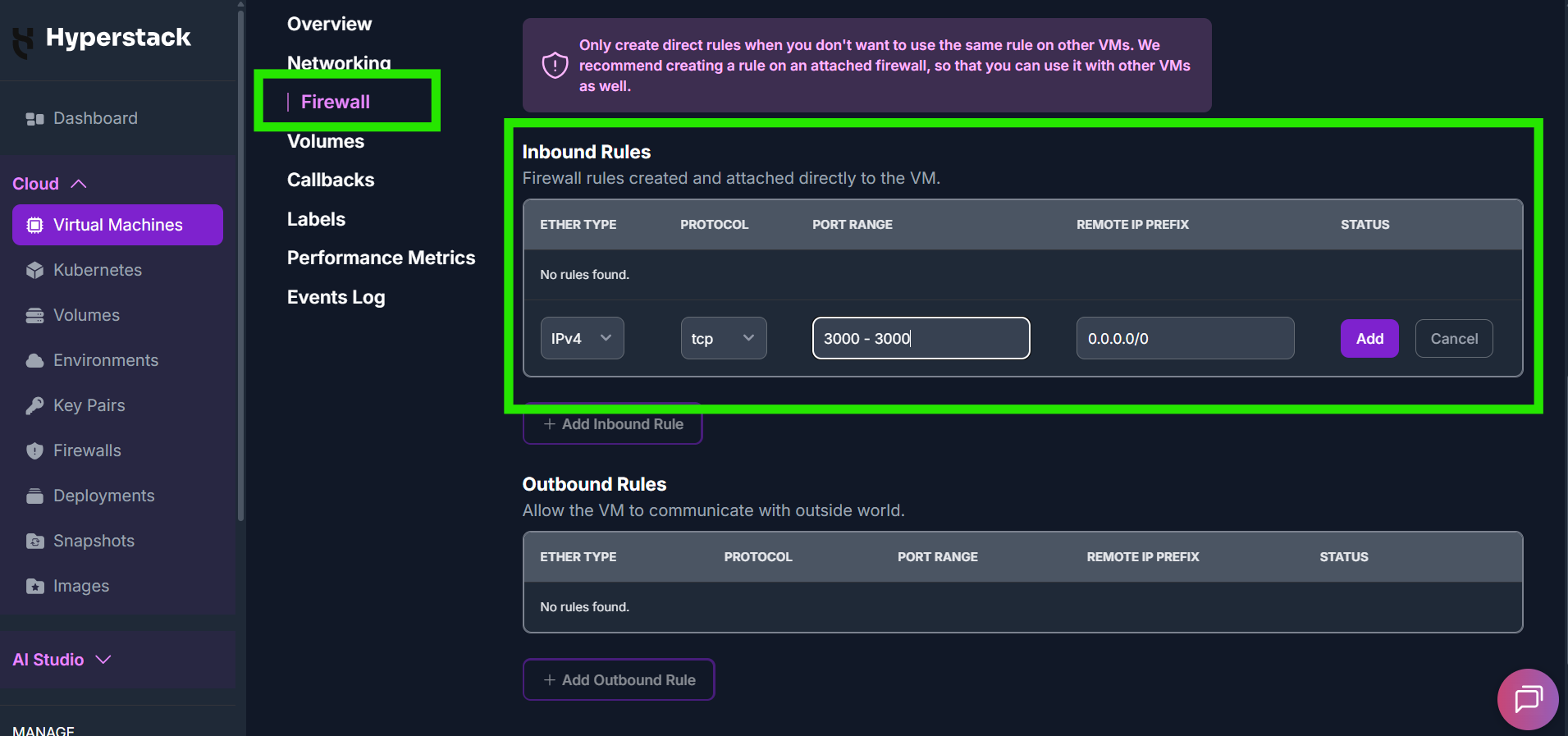The image size is (1568, 736).
Task: Open the Callbacks tab
Action: pyautogui.click(x=331, y=180)
